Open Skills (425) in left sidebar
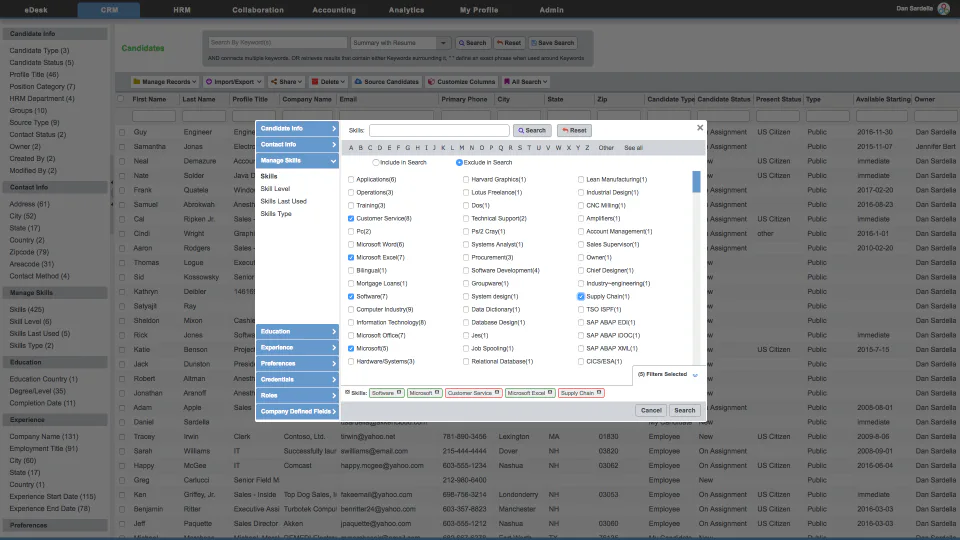The height and width of the screenshot is (540, 960). [x=27, y=309]
